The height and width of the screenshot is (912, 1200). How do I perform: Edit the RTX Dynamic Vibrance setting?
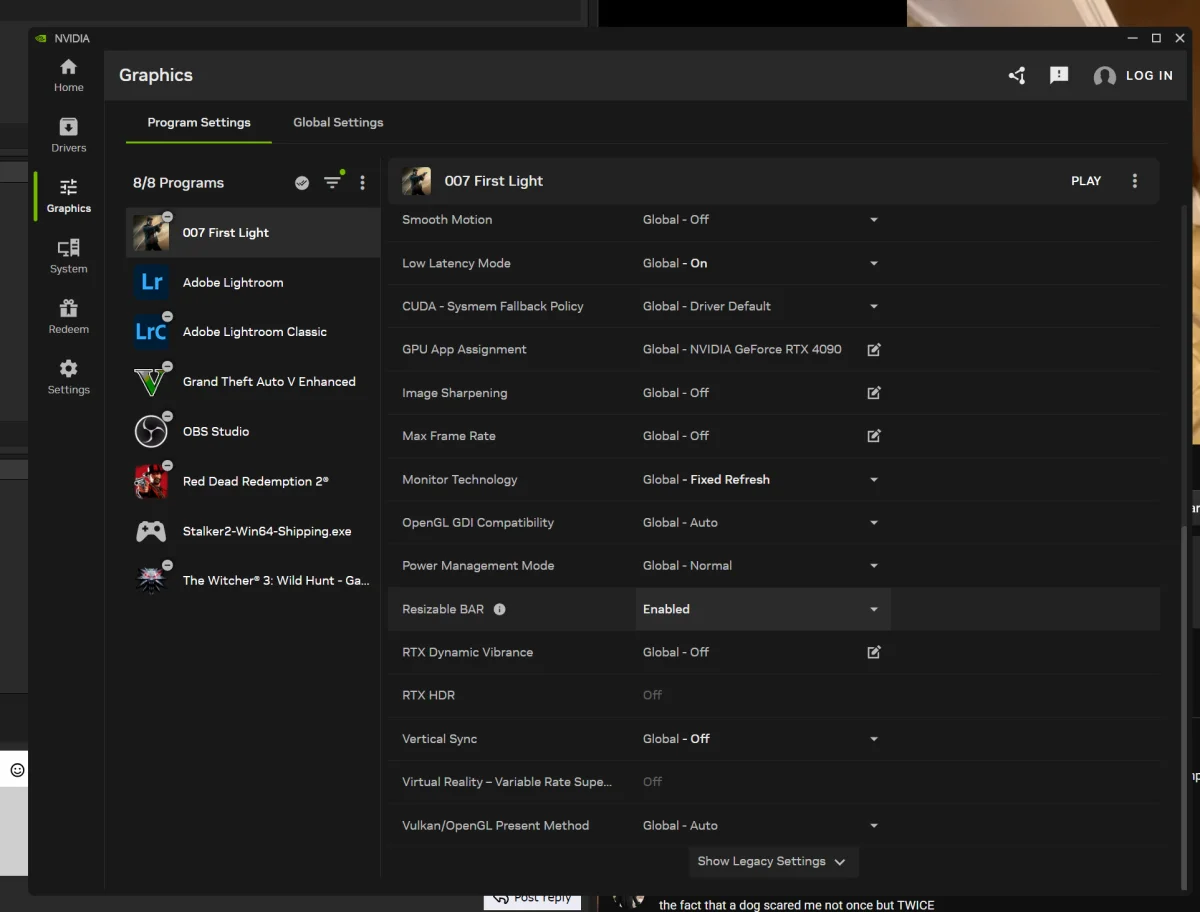pyautogui.click(x=874, y=652)
